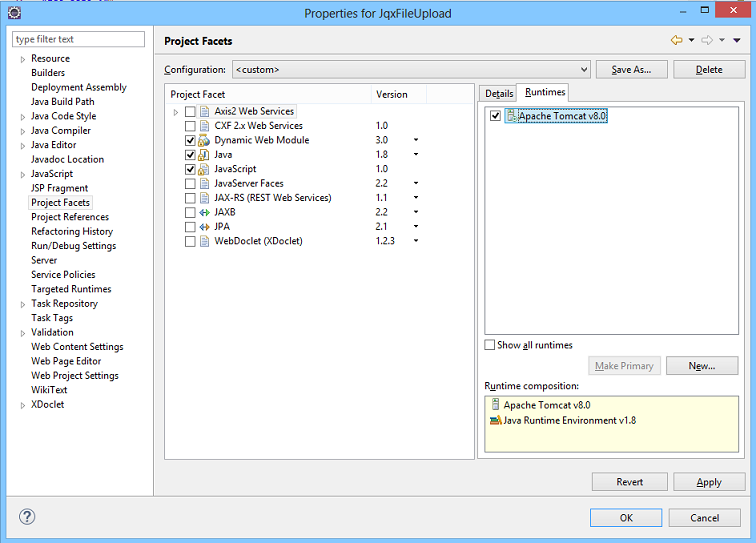Screen dimensions: 756x543
Task: Open the JAXB version dropdown
Action: point(416,212)
